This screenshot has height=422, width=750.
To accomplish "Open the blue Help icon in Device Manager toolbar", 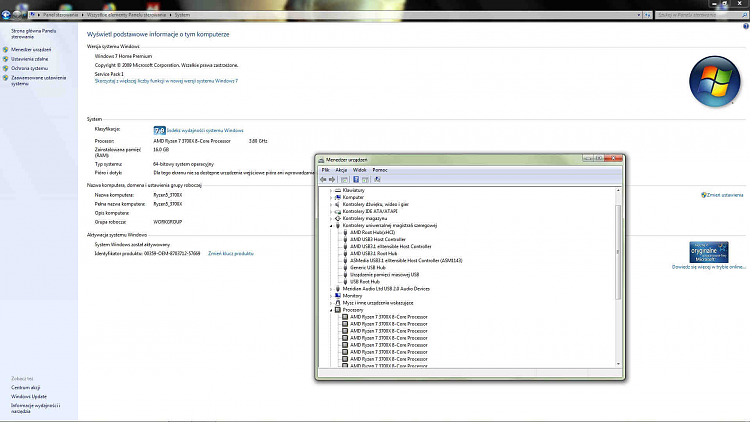I will pyautogui.click(x=356, y=179).
